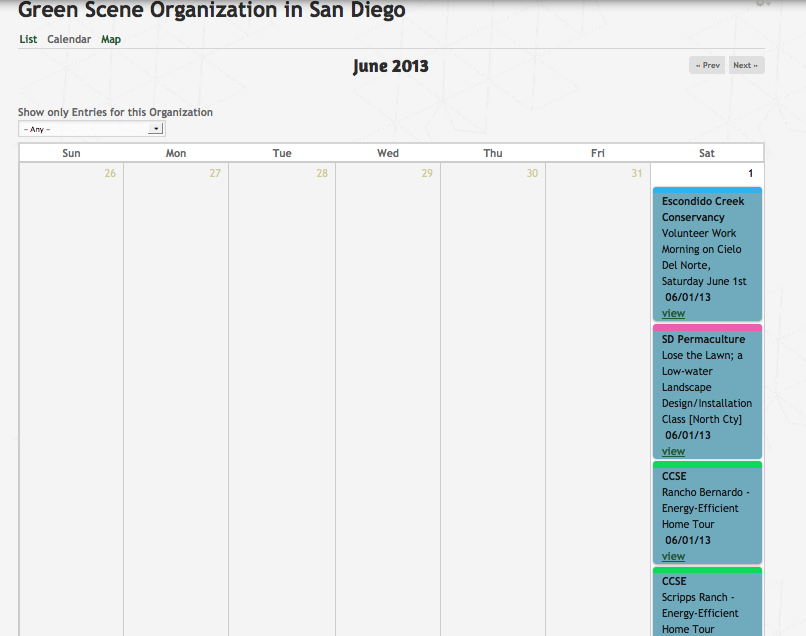Click green color bar above Rancho Bernardo event
Screen dimensions: 806x636
707,465
